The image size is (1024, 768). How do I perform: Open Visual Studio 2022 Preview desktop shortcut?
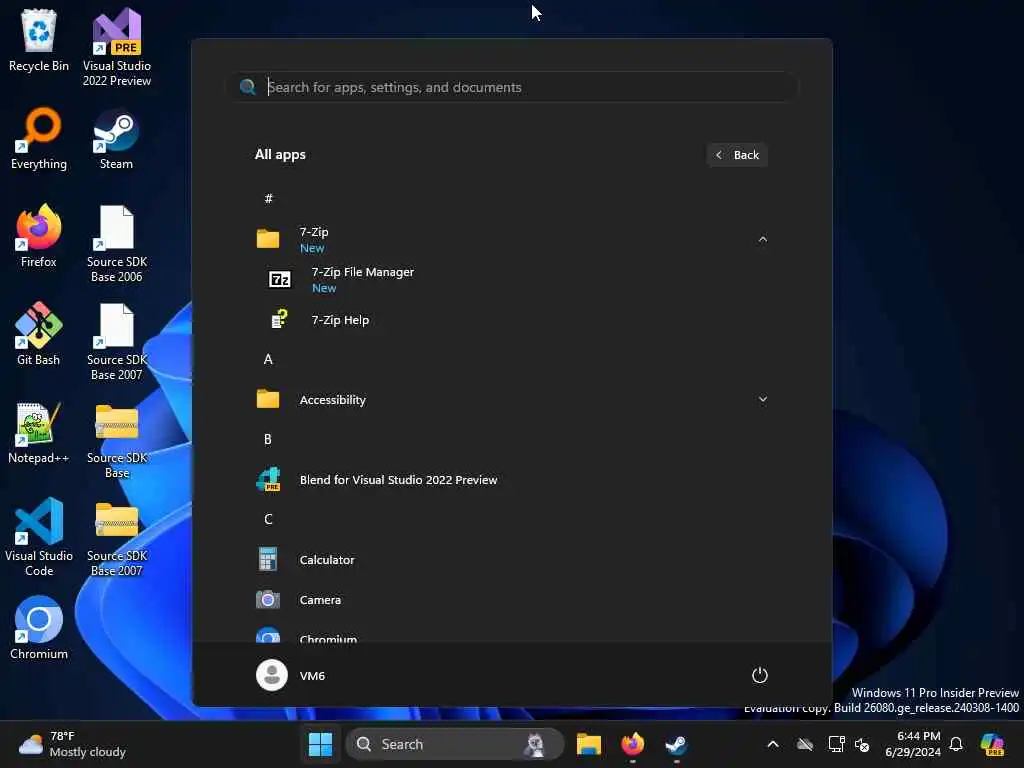pos(116,47)
